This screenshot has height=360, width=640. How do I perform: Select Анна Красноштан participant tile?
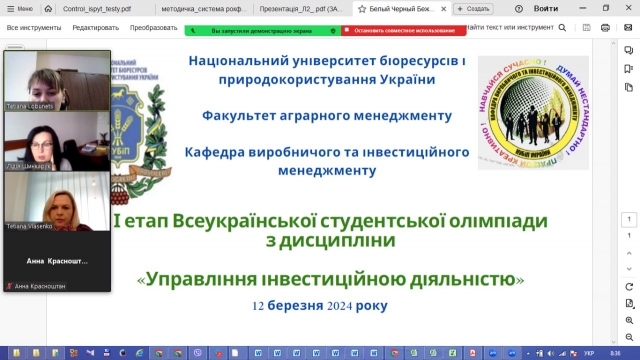pos(57,261)
